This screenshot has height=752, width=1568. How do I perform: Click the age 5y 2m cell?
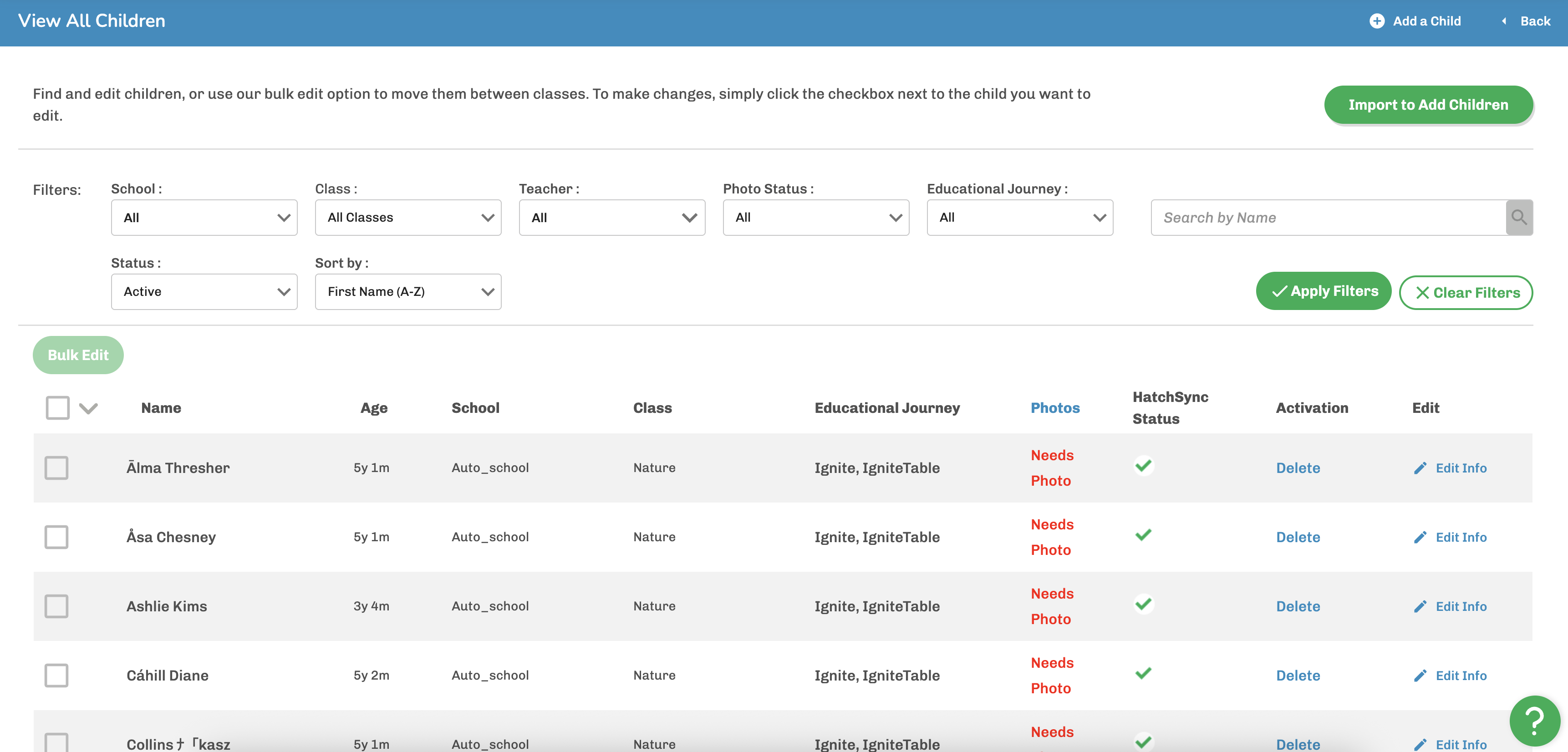point(372,676)
